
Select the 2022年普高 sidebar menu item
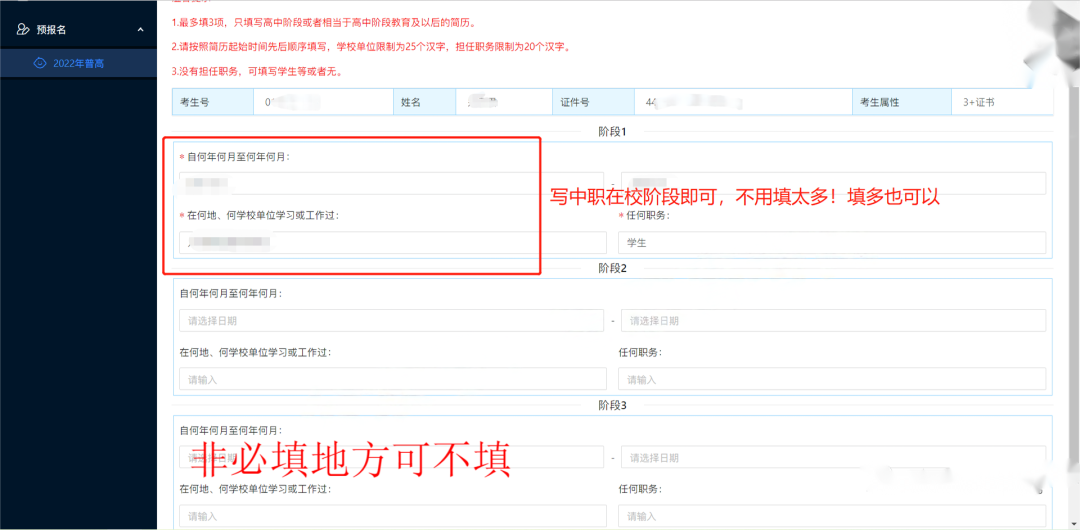pyautogui.click(x=78, y=63)
